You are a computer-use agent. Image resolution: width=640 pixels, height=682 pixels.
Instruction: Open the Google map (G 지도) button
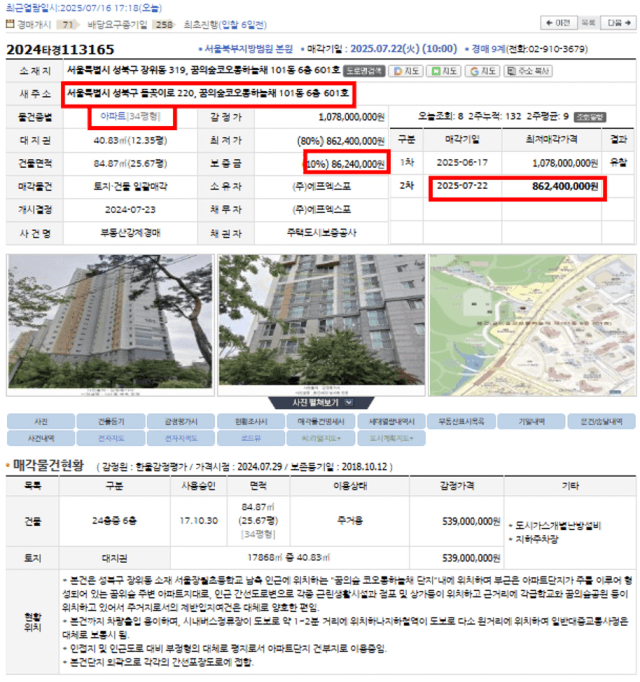click(x=482, y=71)
